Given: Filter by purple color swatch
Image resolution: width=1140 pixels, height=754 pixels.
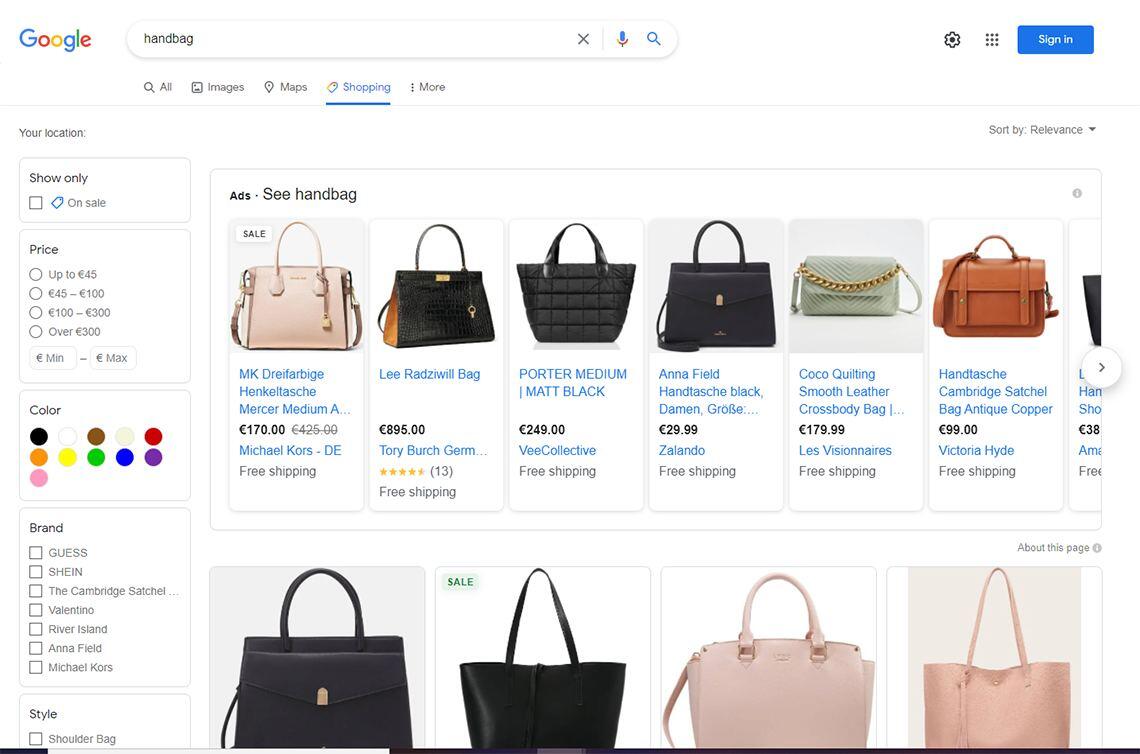Looking at the screenshot, I should point(153,457).
